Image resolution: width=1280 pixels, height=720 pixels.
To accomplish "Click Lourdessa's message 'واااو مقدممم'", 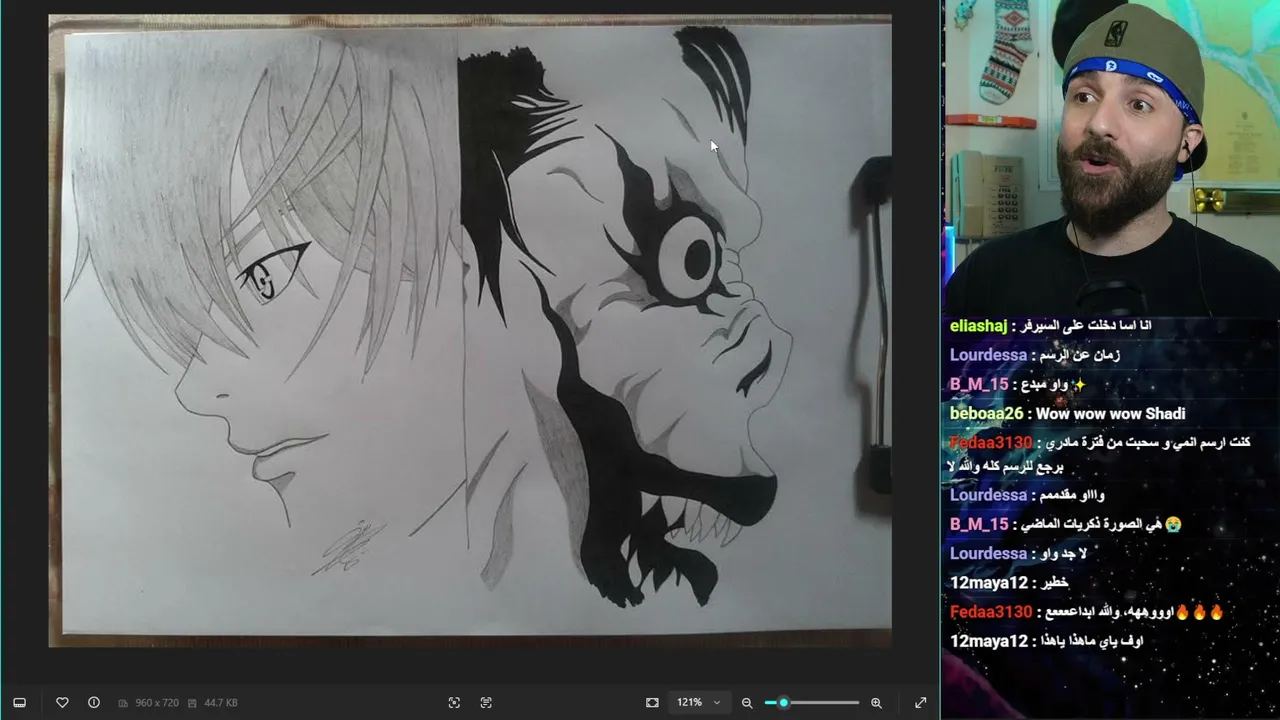I will pos(1072,496).
